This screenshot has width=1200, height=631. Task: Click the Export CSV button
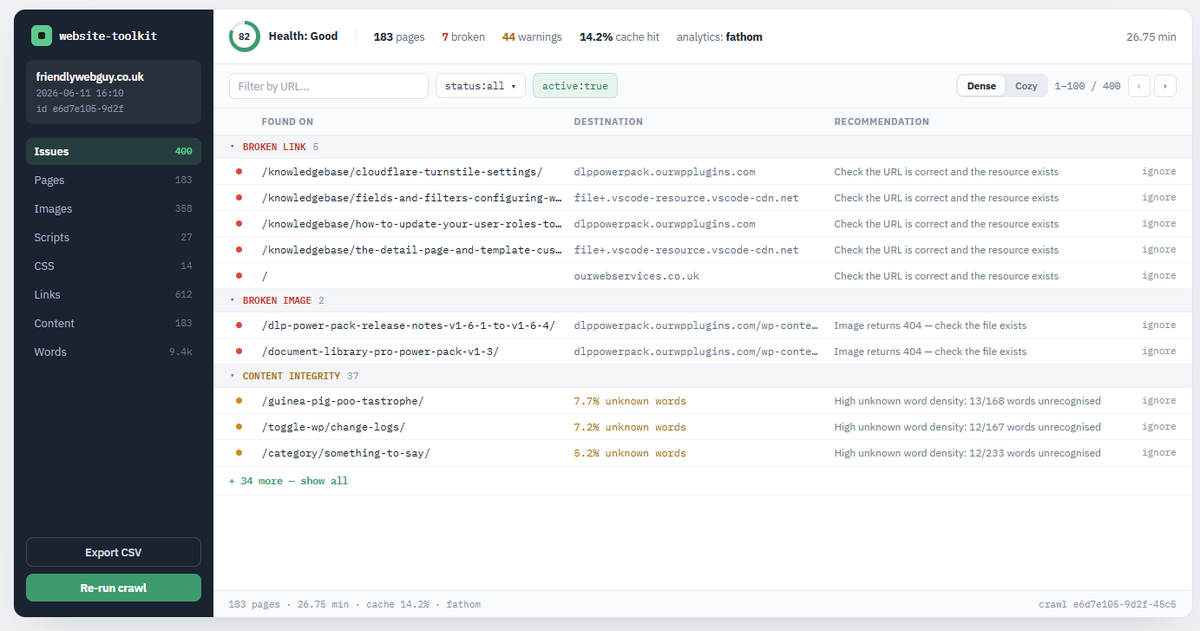pos(113,552)
